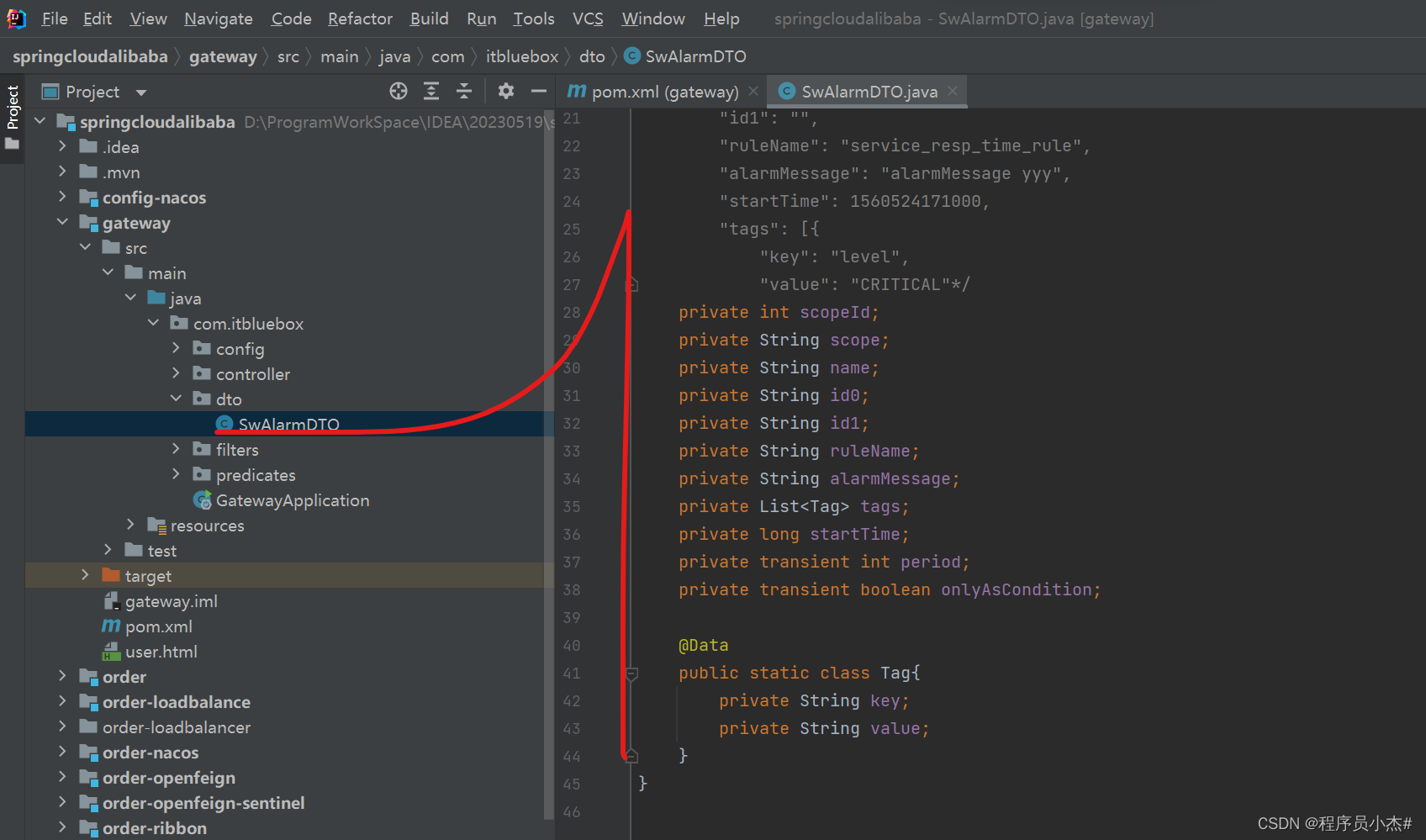The width and height of the screenshot is (1426, 840).
Task: Select user.html file
Action: click(161, 652)
